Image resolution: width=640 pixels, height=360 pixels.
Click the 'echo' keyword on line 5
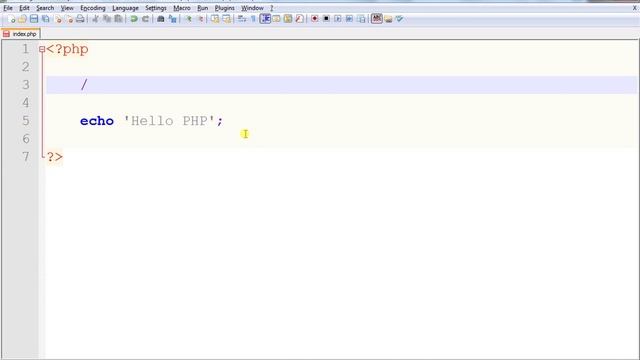tap(97, 121)
